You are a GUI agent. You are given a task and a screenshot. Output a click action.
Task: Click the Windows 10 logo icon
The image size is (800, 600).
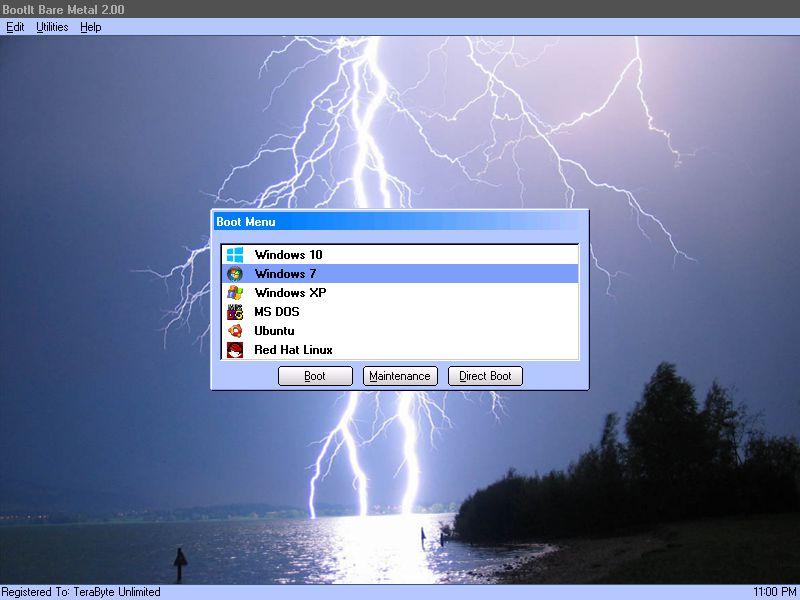point(235,255)
